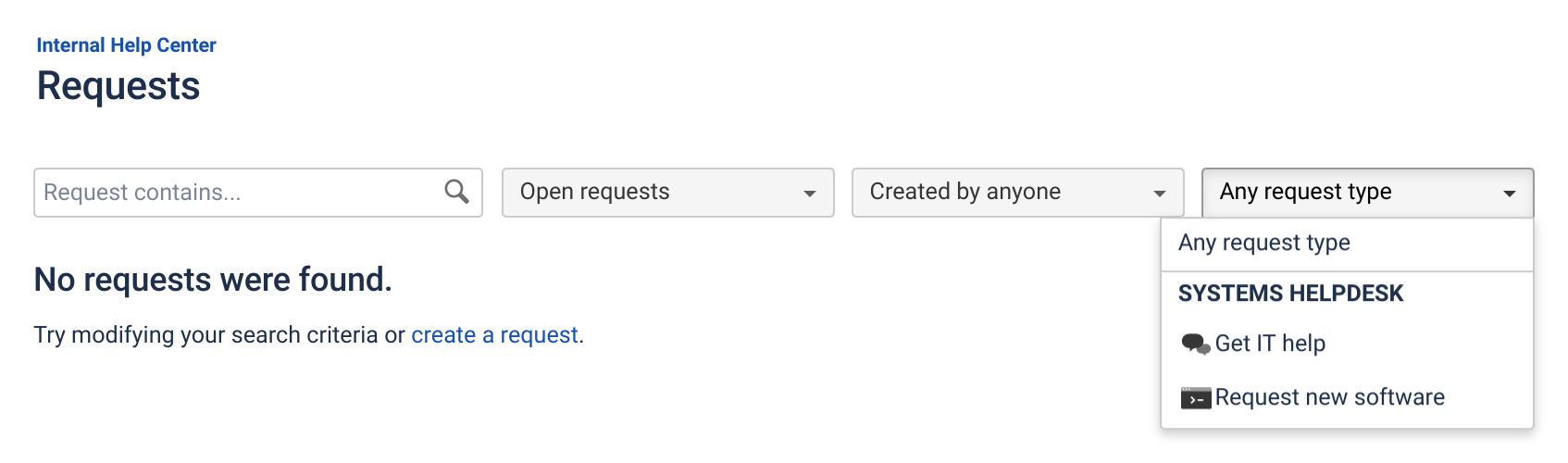Click the magnifying glass search icon
This screenshot has width=1568, height=463.
tap(456, 192)
